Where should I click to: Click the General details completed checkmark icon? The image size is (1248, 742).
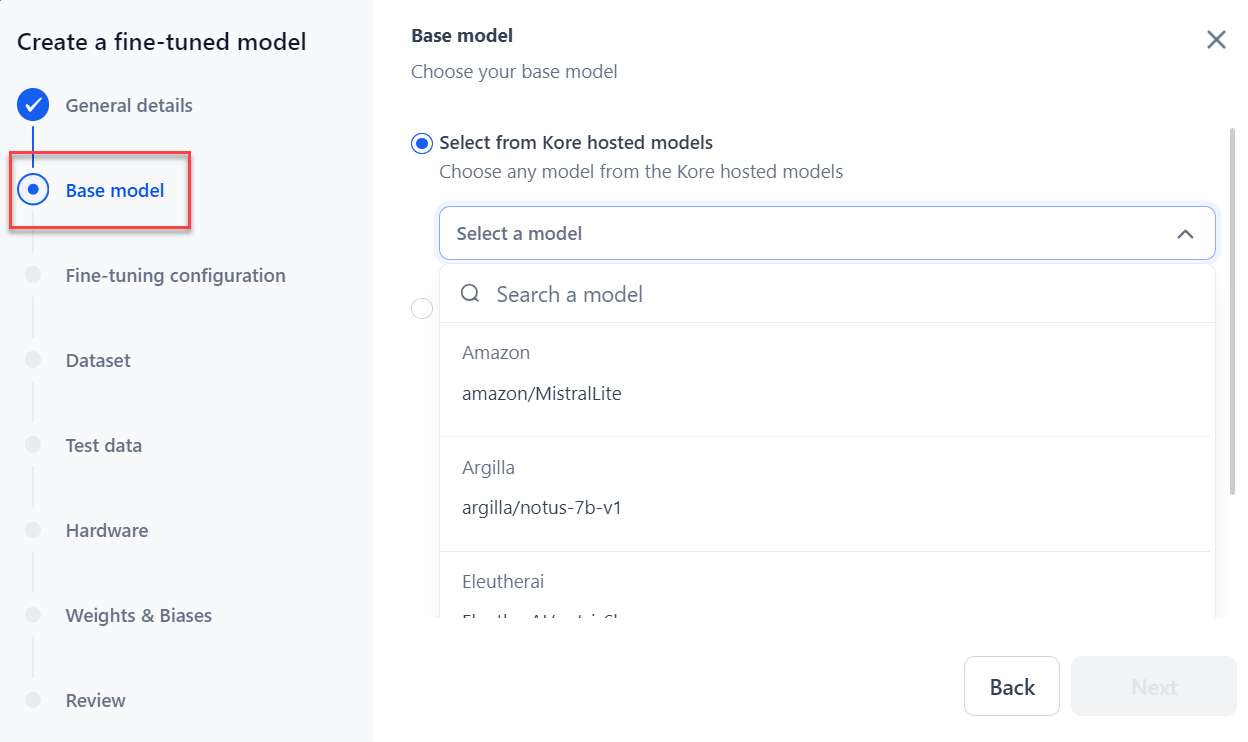(x=33, y=104)
